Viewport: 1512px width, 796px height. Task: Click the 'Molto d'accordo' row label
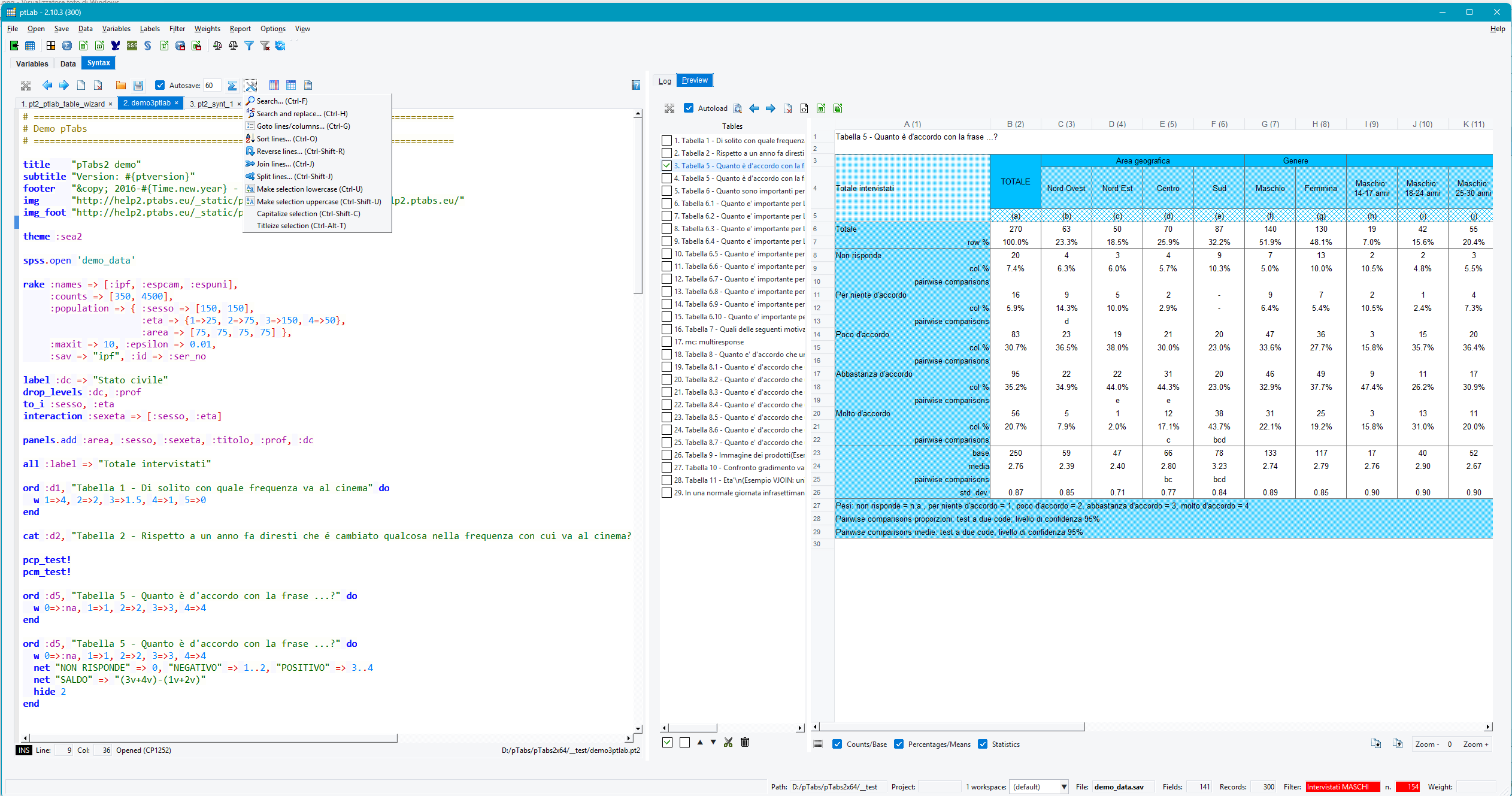(x=863, y=413)
